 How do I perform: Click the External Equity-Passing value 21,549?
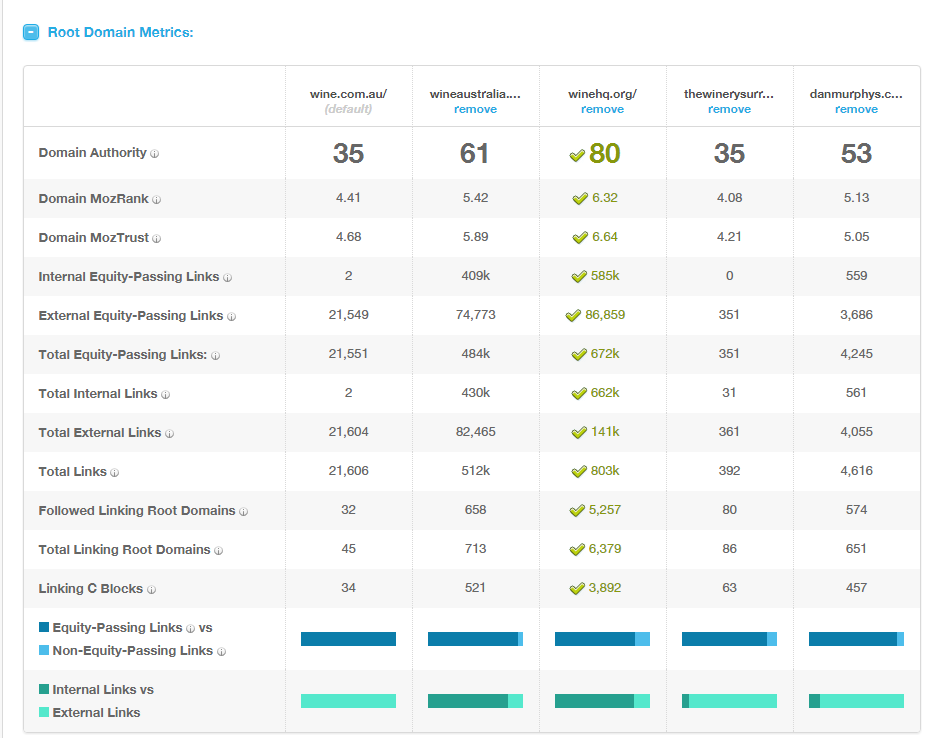(x=349, y=315)
